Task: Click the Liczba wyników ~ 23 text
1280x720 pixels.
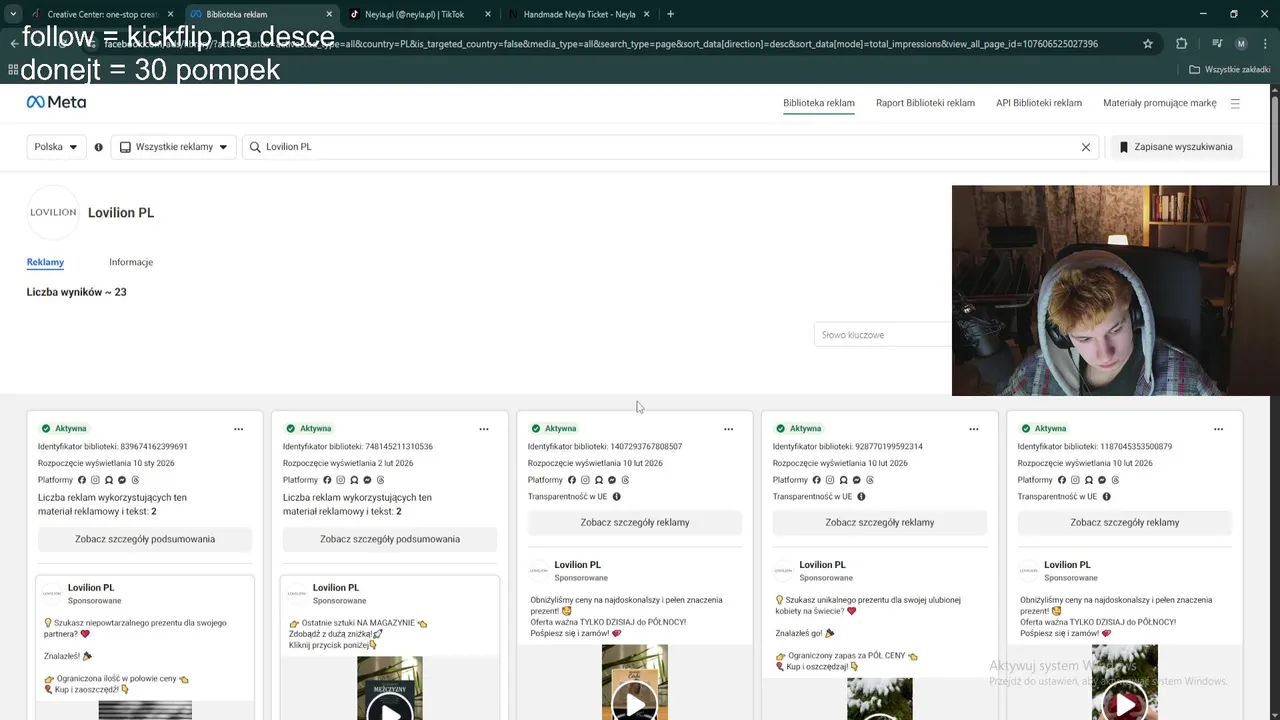Action: click(x=77, y=292)
